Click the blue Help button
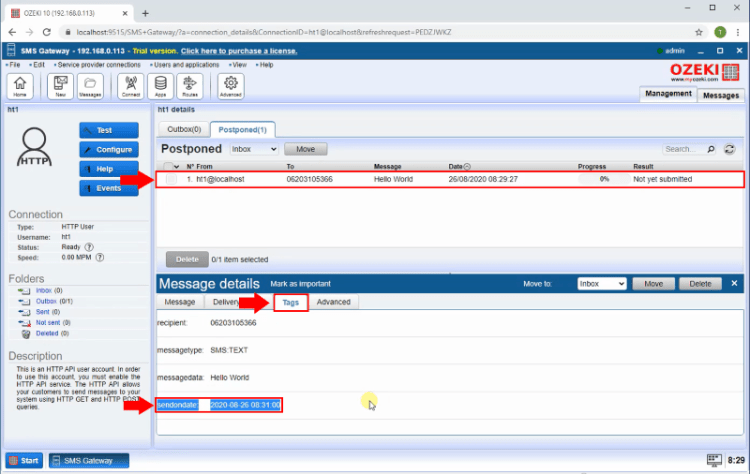 (x=109, y=169)
